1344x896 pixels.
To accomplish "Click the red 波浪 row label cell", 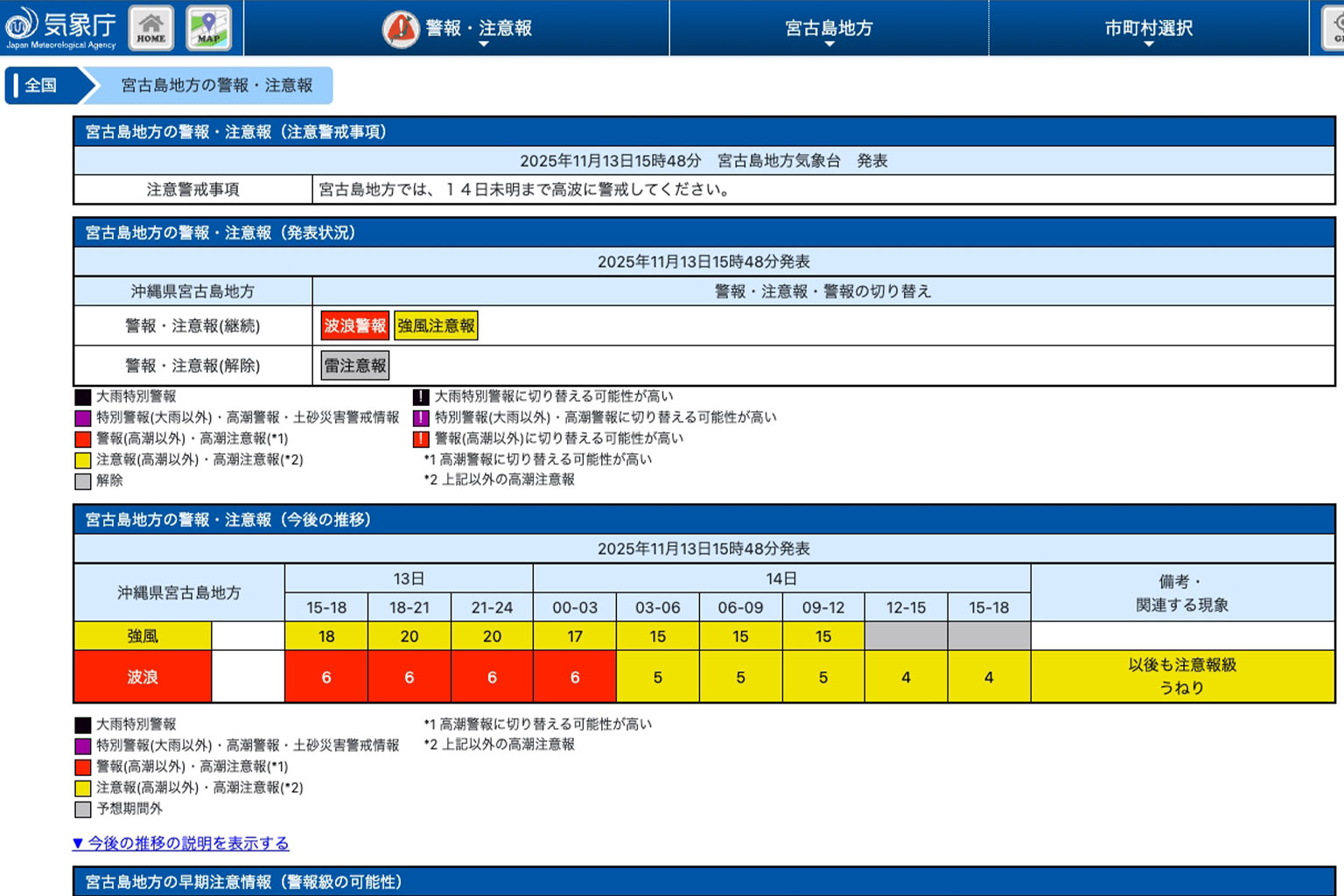I will (x=143, y=676).
